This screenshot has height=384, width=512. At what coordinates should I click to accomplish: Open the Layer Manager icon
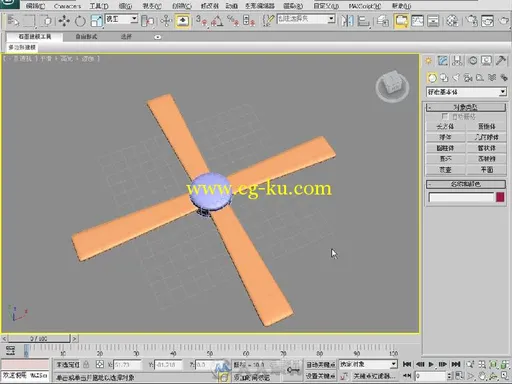pyautogui.click(x=383, y=21)
